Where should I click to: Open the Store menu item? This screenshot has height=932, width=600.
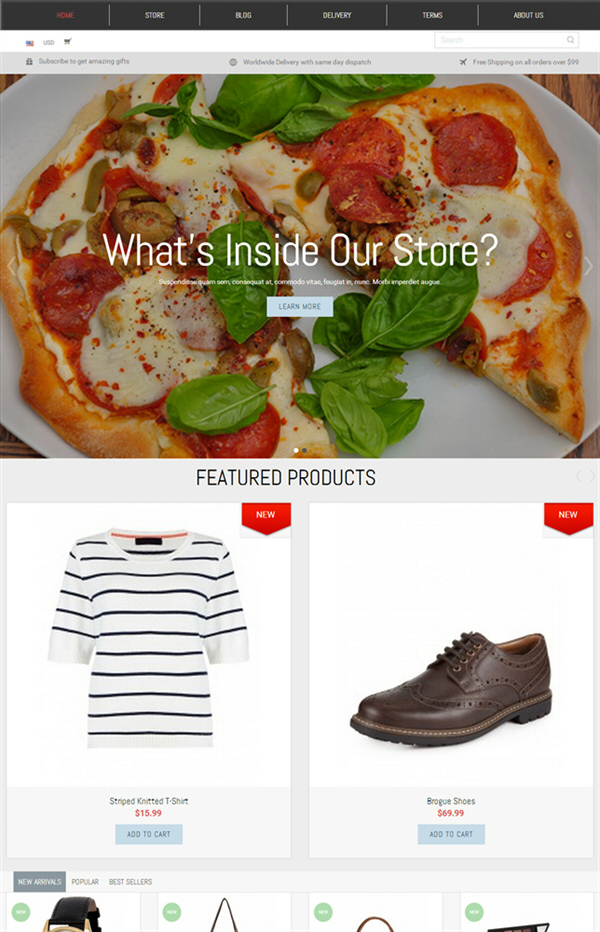pyautogui.click(x=155, y=15)
